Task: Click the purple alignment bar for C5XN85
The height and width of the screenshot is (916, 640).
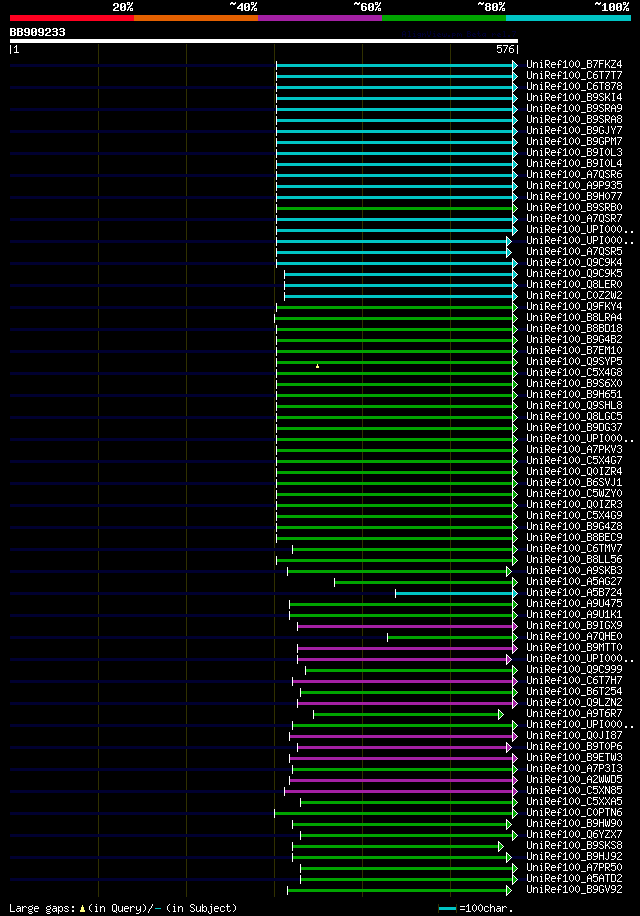Action: pos(399,792)
